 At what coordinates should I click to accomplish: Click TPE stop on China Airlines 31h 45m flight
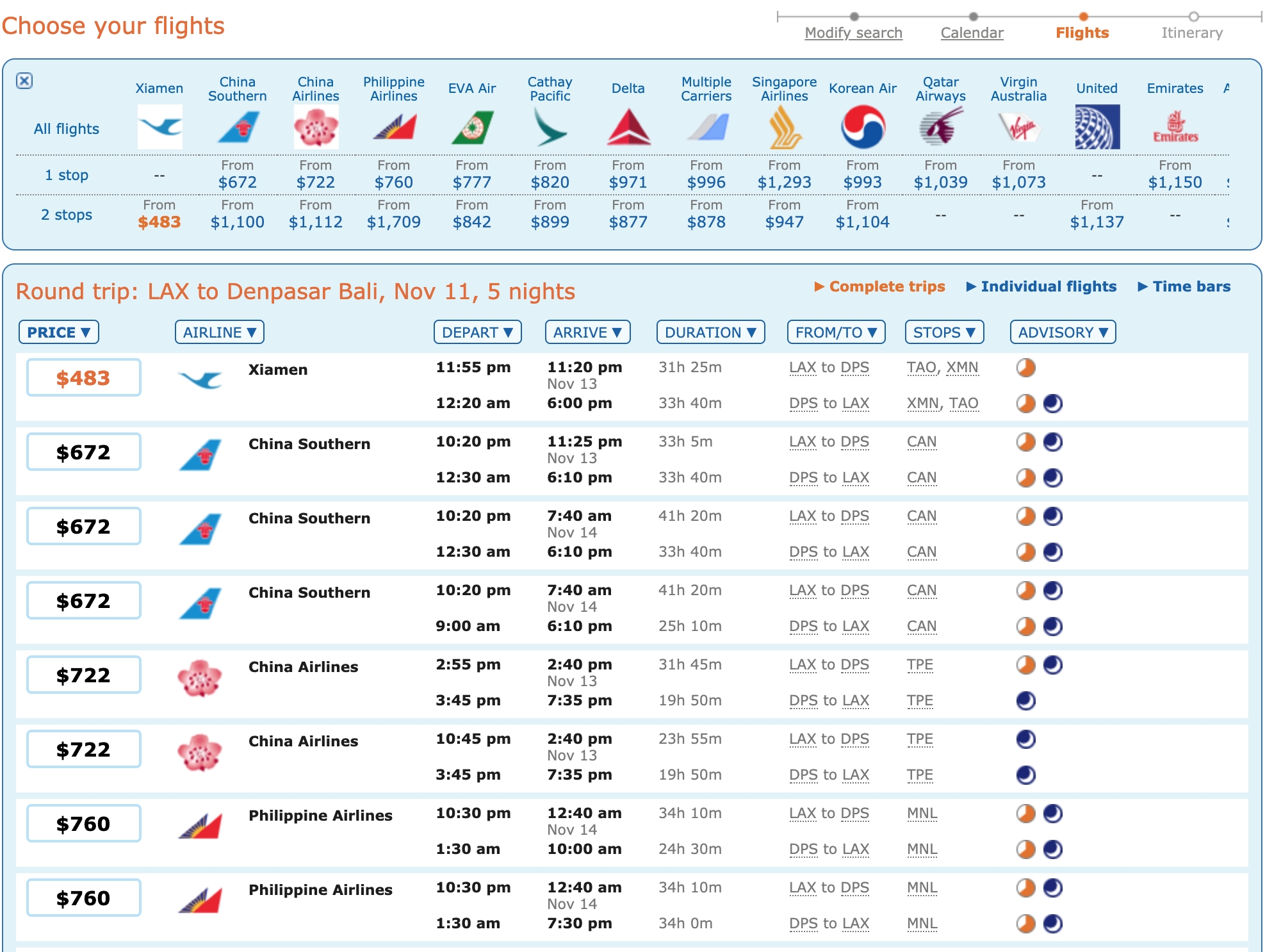click(920, 664)
